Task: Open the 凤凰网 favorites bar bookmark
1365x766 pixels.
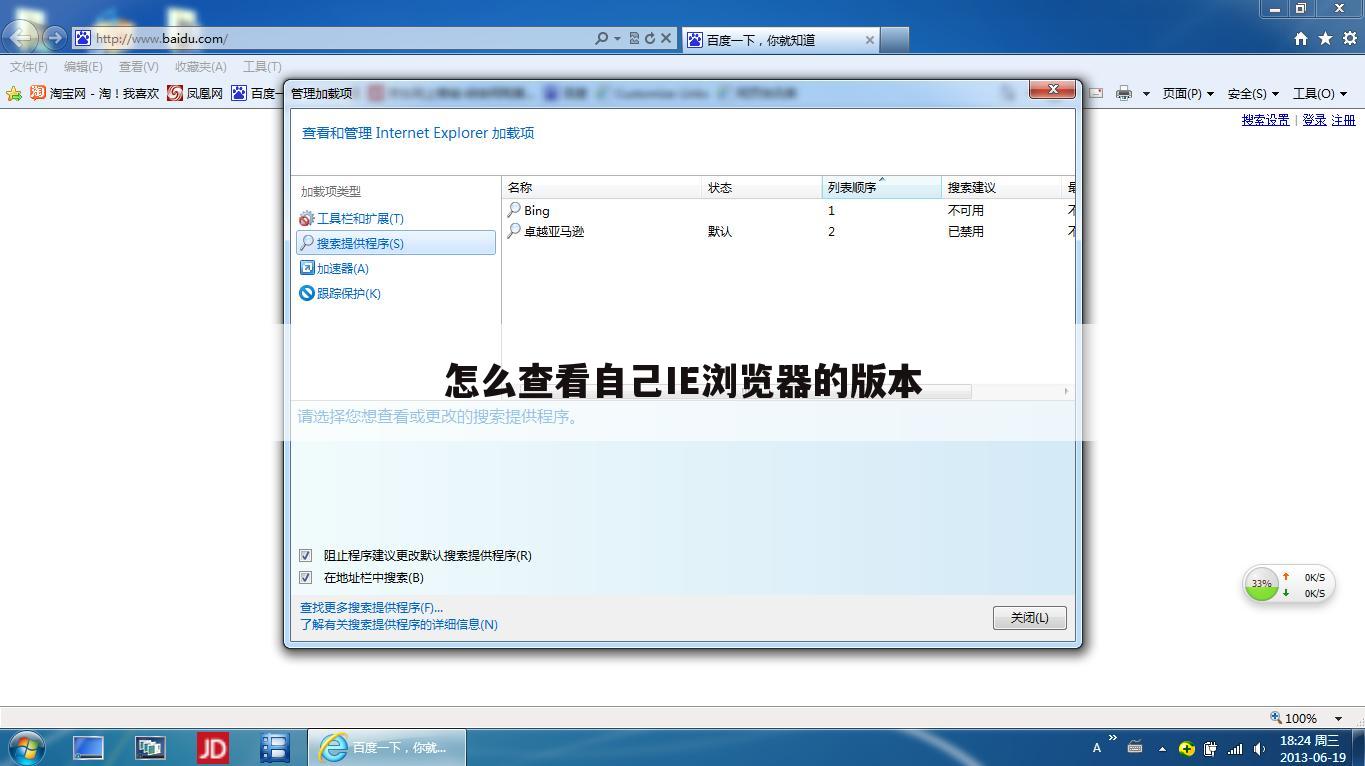Action: (x=195, y=93)
